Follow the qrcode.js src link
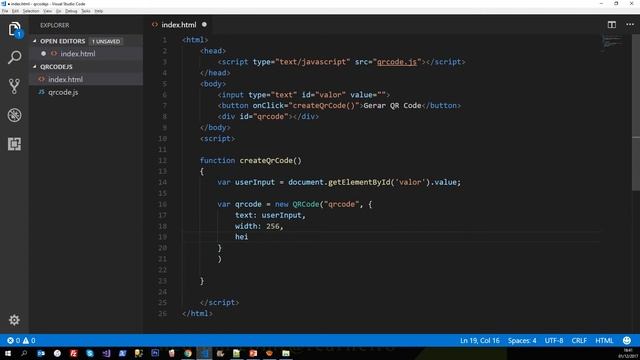 pyautogui.click(x=397, y=62)
